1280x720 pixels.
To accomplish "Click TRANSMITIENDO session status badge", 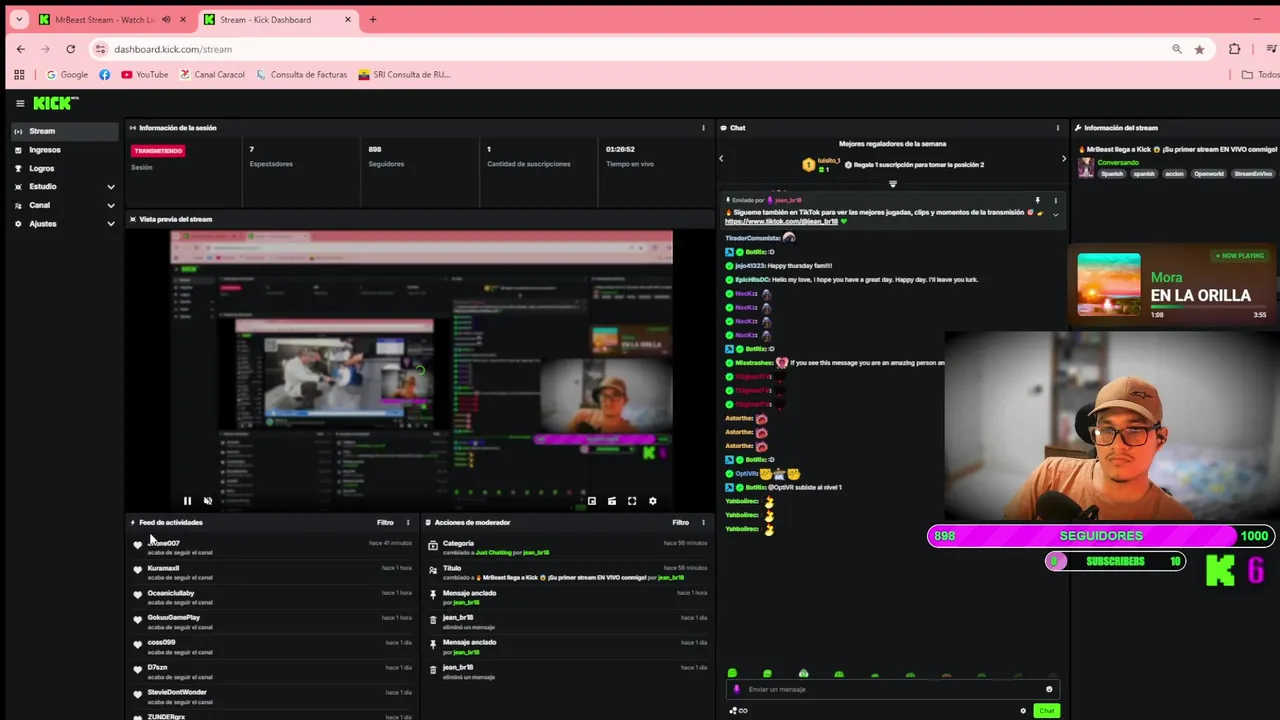I will [x=158, y=150].
